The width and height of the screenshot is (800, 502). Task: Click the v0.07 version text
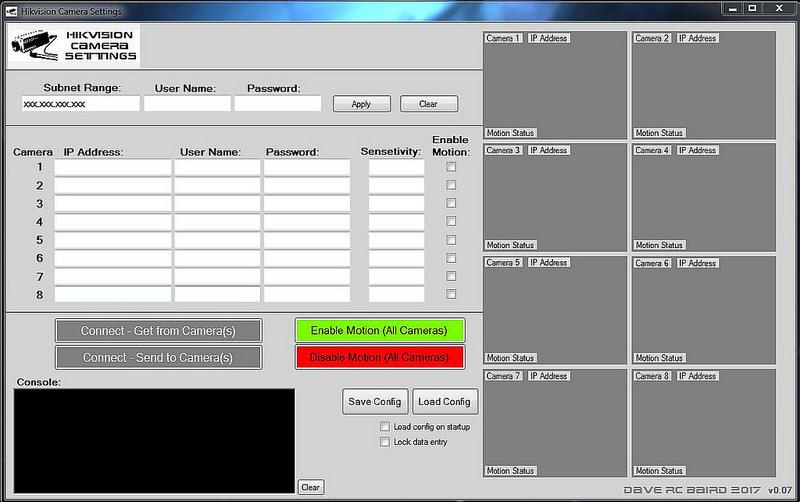(x=780, y=490)
